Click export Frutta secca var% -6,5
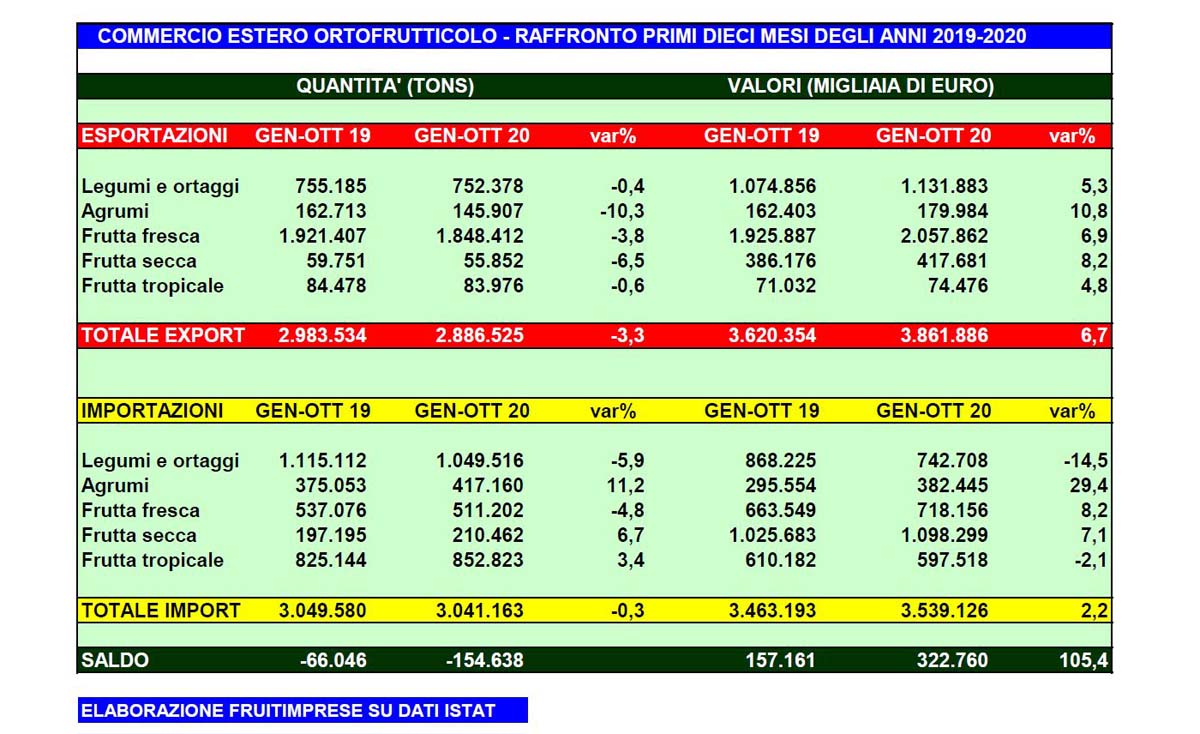The image size is (1200, 734). tap(625, 261)
